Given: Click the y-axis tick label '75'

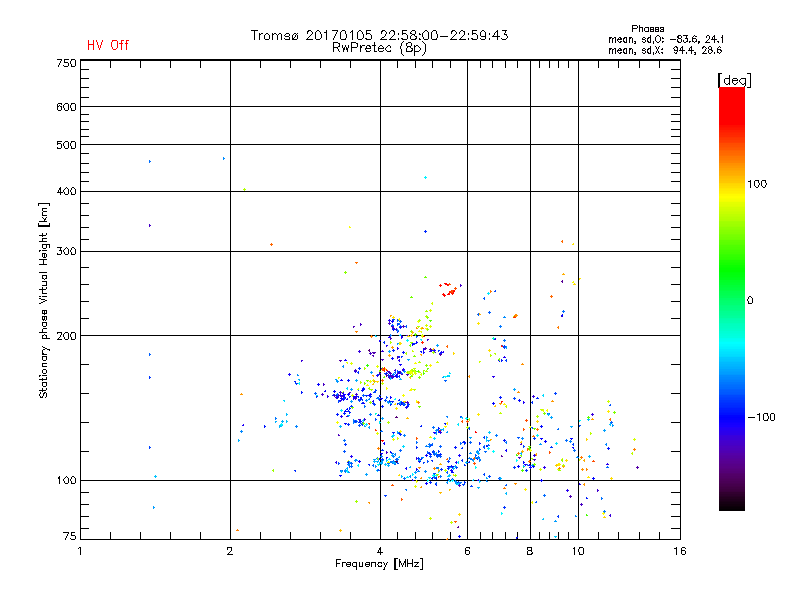Looking at the screenshot, I should [x=70, y=536].
